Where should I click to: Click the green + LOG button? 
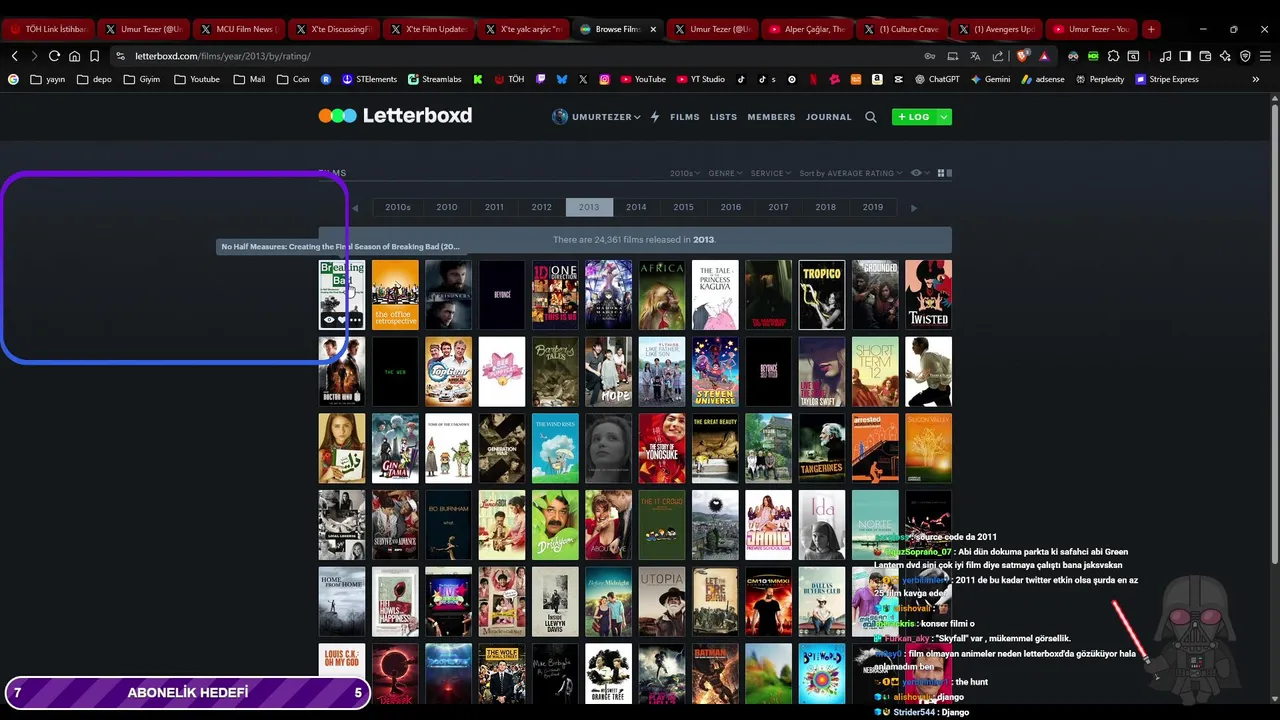pos(914,117)
